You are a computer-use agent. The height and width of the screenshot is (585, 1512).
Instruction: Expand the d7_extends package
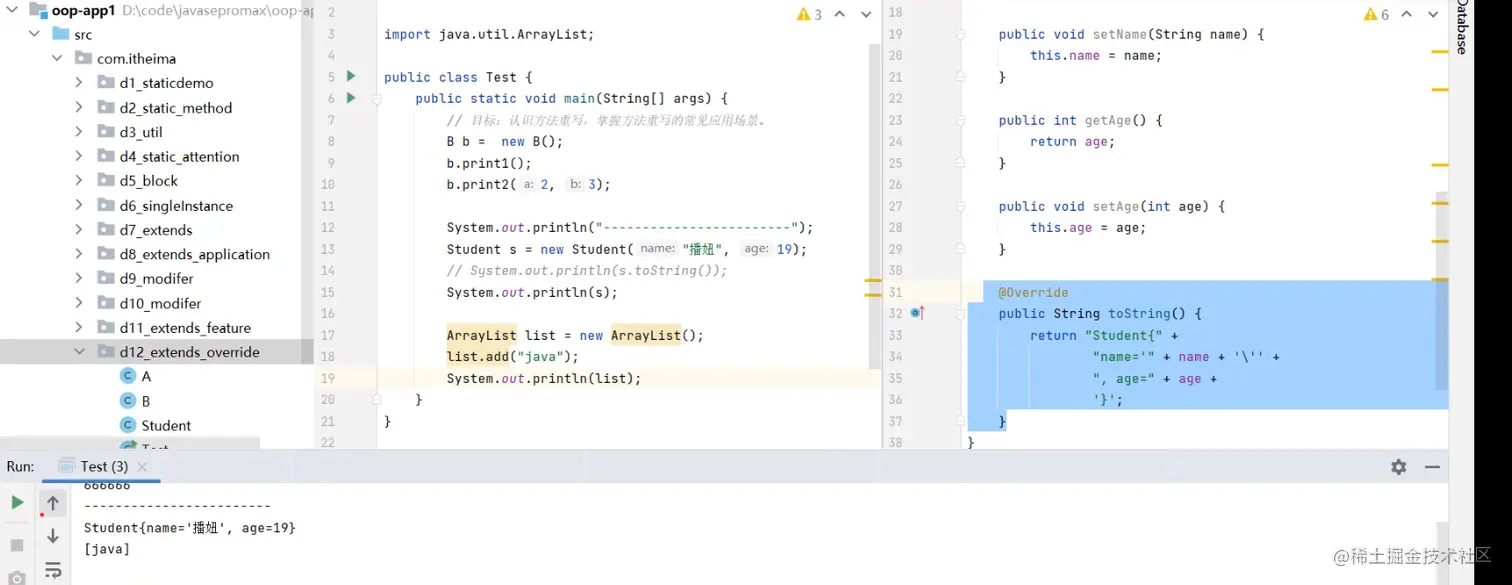[79, 230]
